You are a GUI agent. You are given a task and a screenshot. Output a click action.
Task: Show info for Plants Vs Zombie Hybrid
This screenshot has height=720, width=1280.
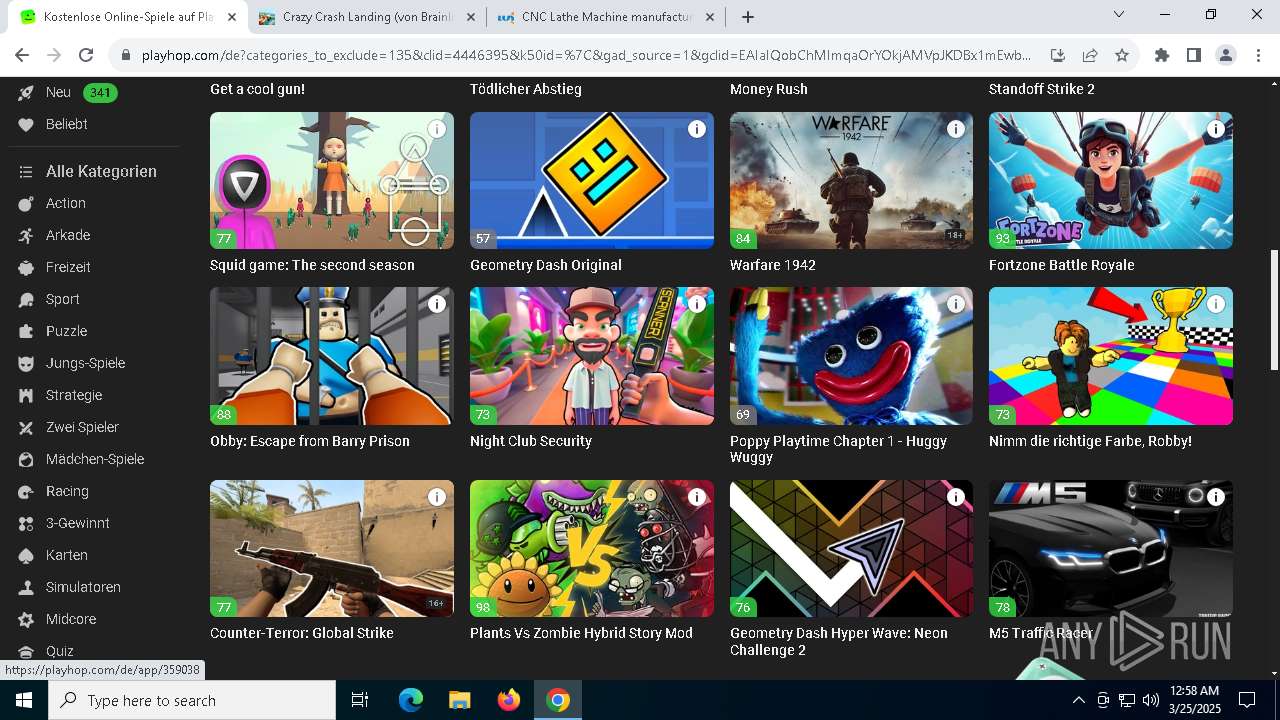click(697, 497)
